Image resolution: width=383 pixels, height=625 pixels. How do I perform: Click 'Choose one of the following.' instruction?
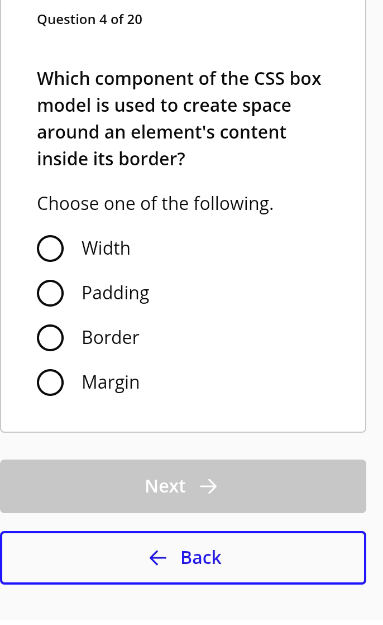(x=155, y=204)
